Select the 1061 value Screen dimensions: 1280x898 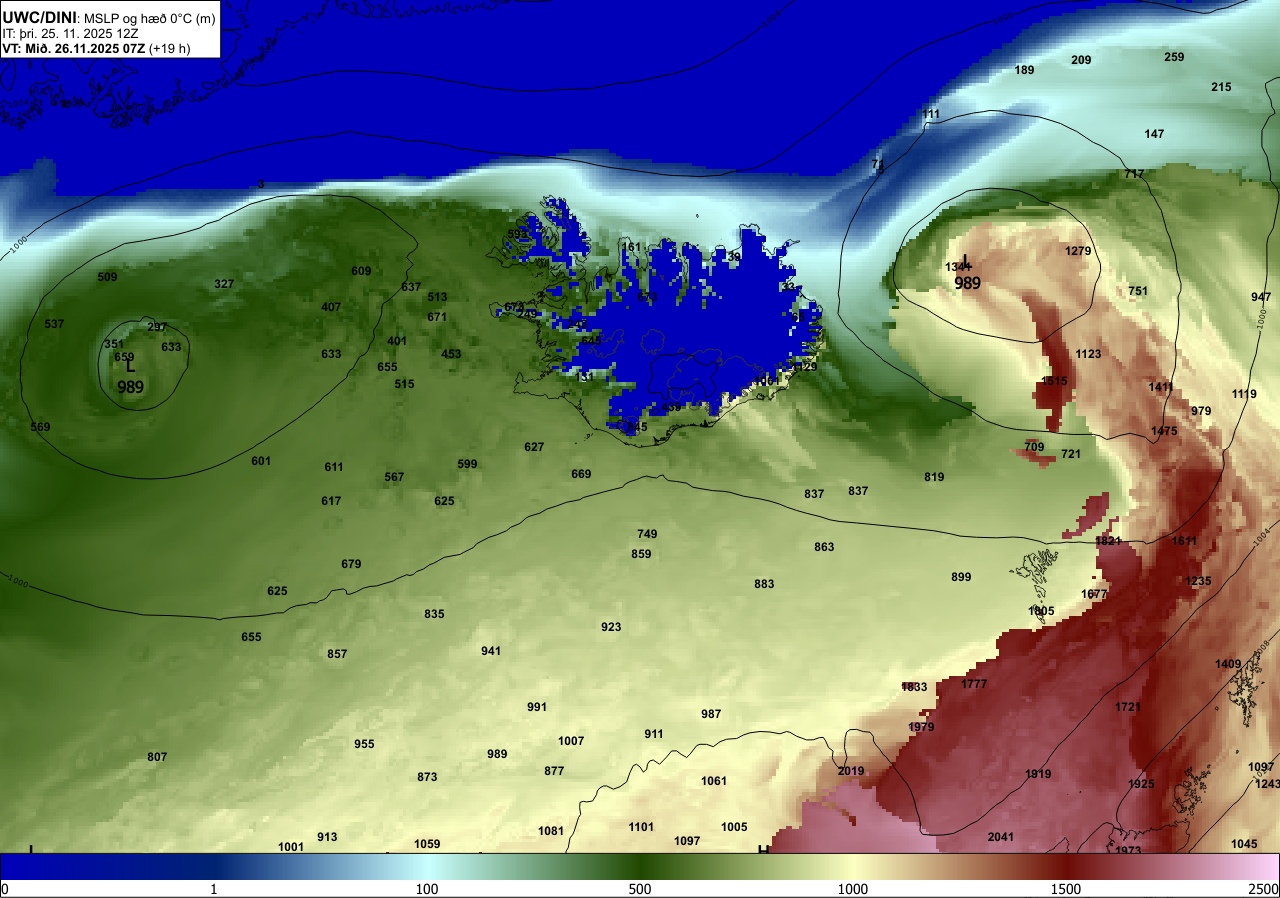point(714,781)
